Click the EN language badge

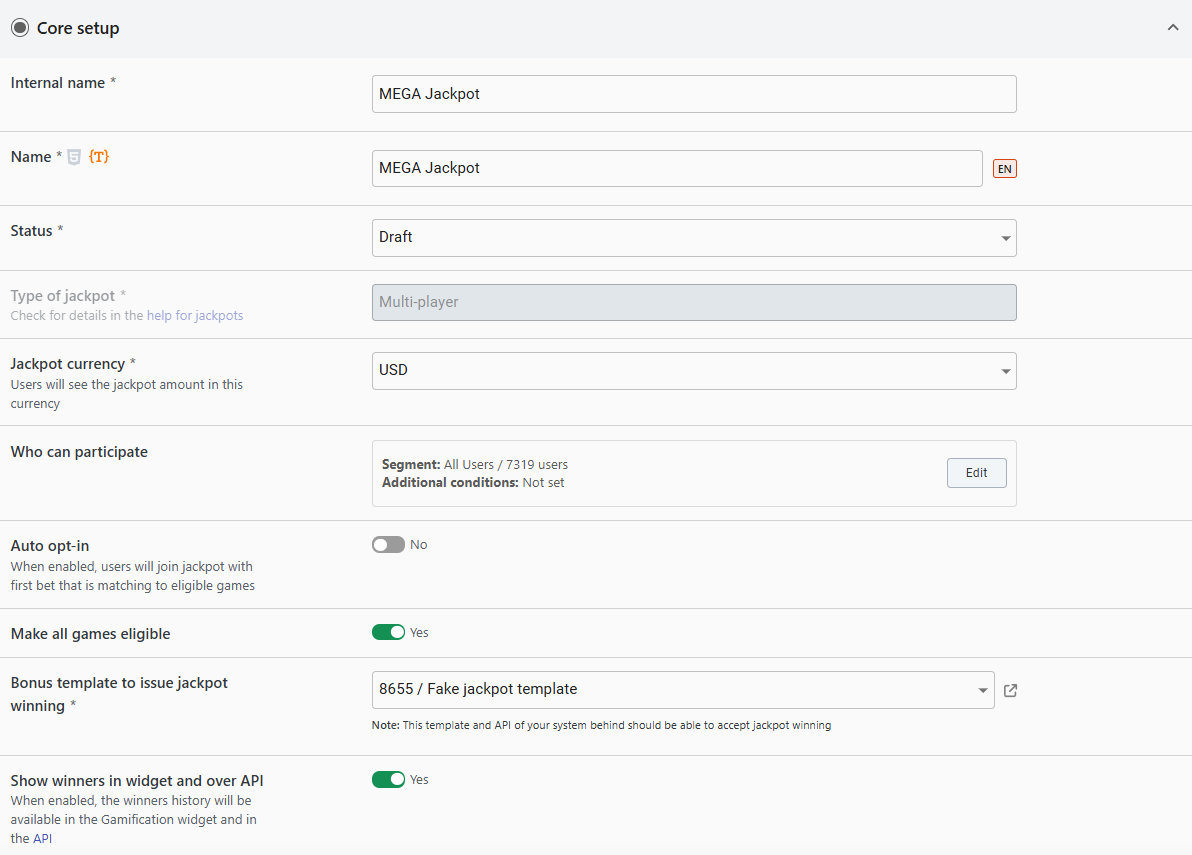click(x=1004, y=169)
